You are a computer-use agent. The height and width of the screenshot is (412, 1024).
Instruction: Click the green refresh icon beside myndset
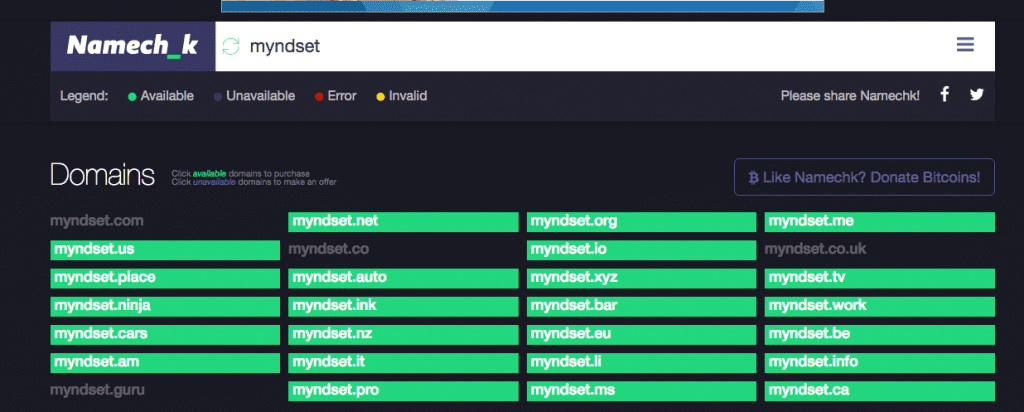tap(231, 46)
